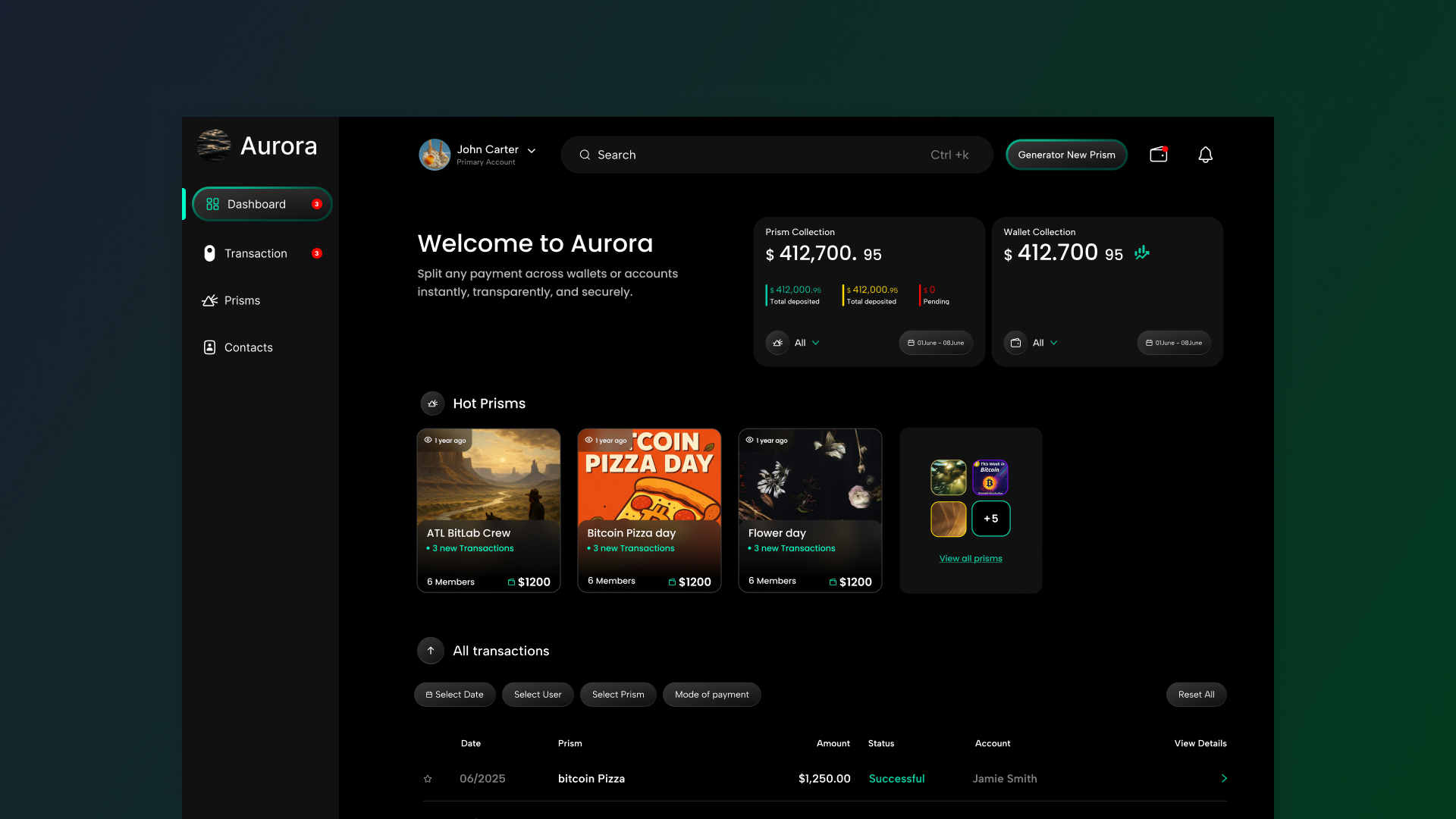Focus the Search input field
The image size is (1456, 819).
click(x=777, y=155)
